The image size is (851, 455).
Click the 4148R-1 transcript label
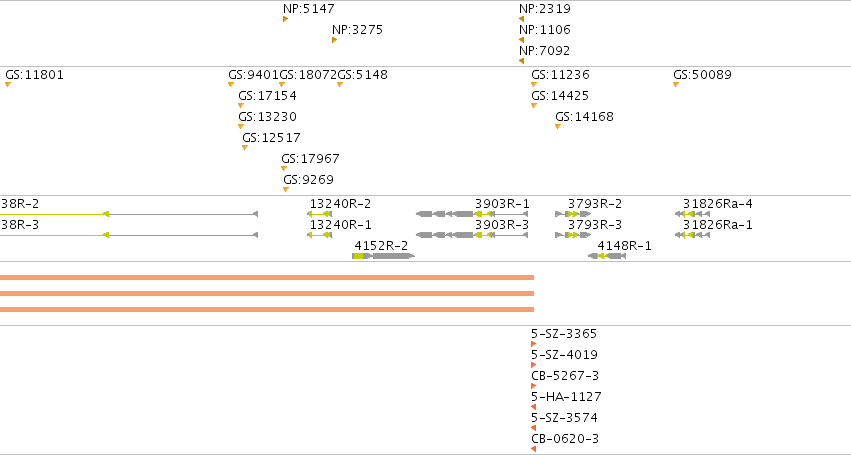(625, 246)
